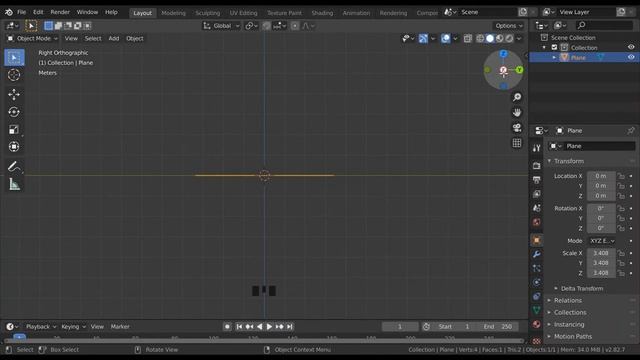This screenshot has height=360, width=640.
Task: Open the Global transform orientation dropdown
Action: click(222, 26)
